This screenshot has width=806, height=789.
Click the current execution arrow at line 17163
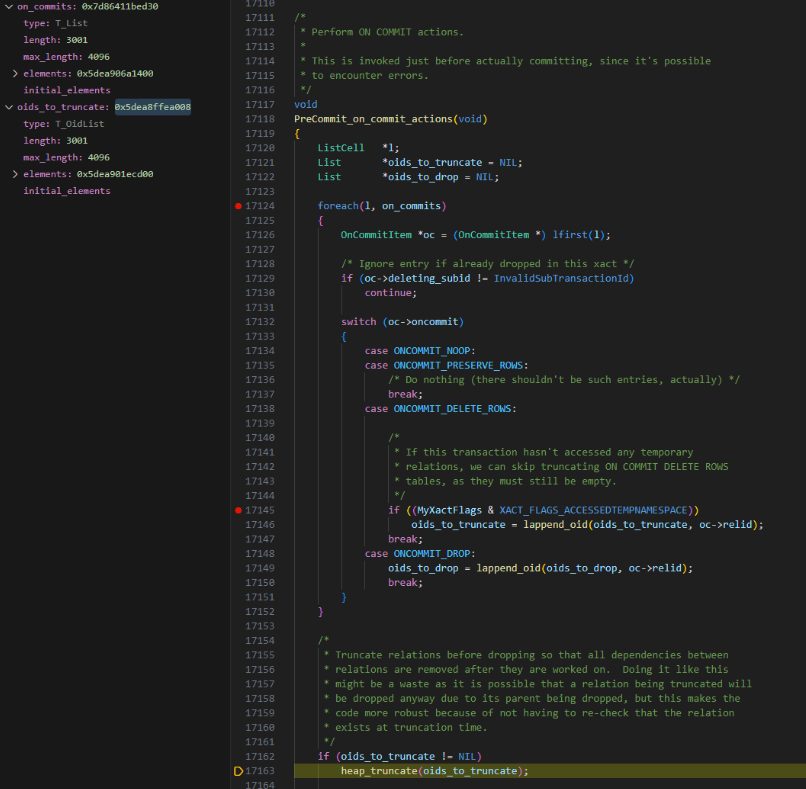[238, 771]
